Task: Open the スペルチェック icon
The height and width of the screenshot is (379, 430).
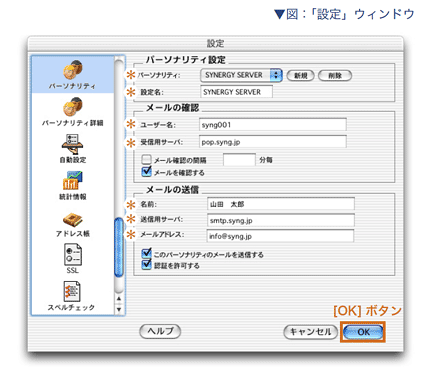Action: 72,292
